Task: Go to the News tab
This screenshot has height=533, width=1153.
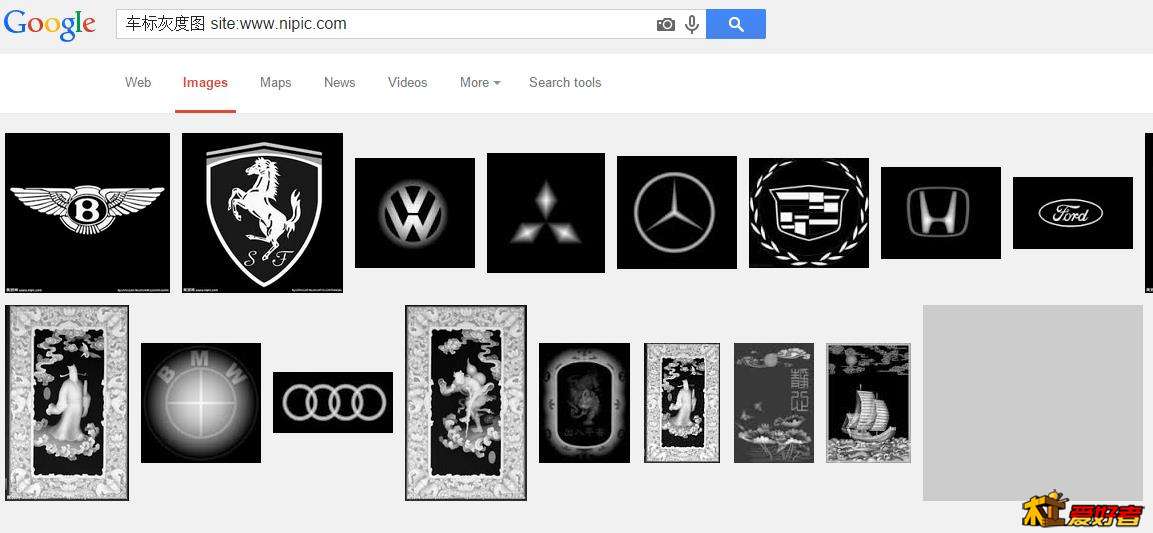Action: point(340,82)
